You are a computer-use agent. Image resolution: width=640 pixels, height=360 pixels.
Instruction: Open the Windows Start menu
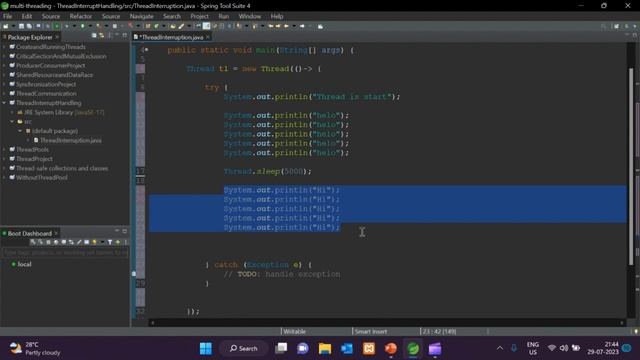click(206, 349)
